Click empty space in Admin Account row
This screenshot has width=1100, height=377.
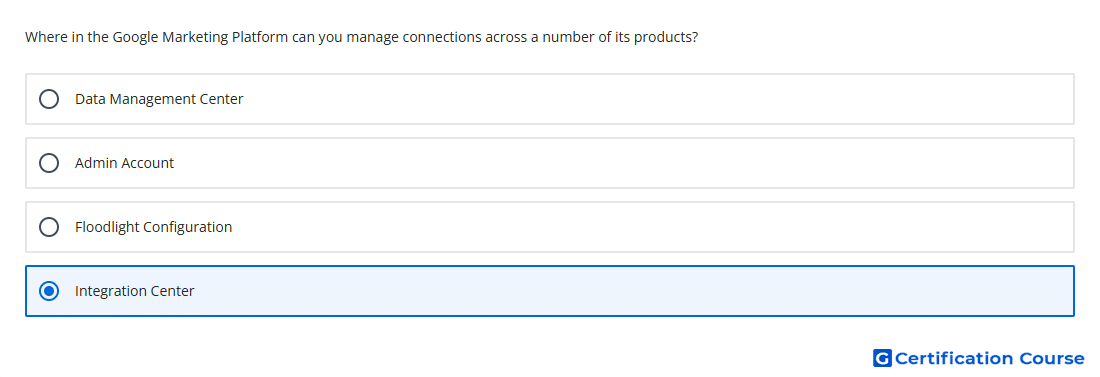click(x=624, y=163)
